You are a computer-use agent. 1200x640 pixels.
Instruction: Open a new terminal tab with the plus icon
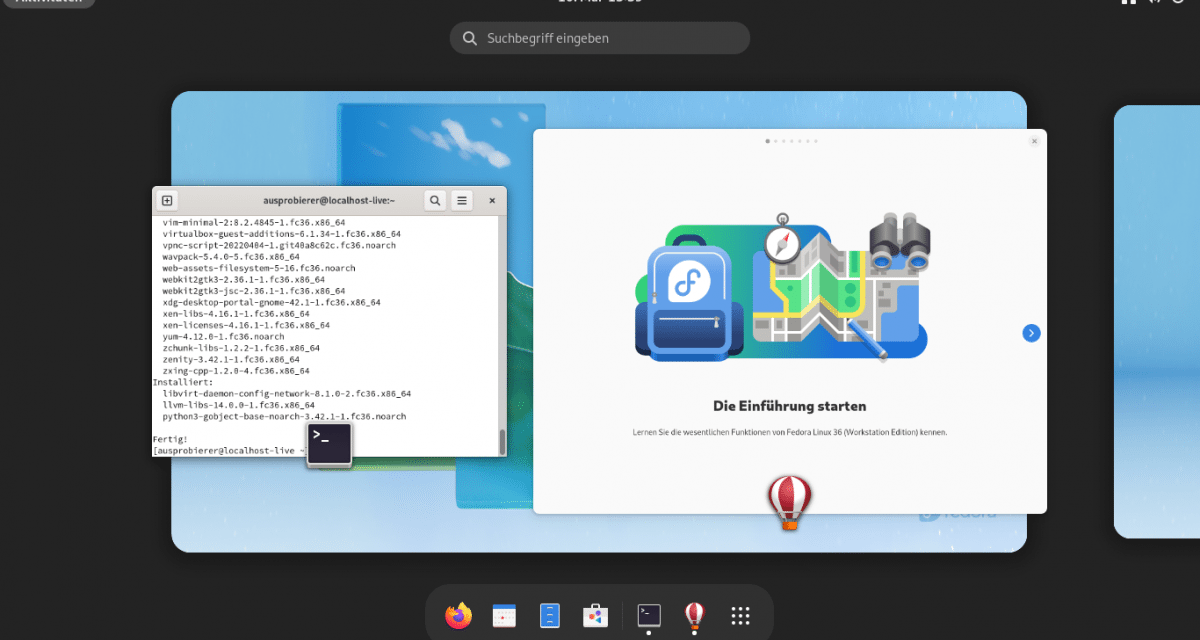167,200
